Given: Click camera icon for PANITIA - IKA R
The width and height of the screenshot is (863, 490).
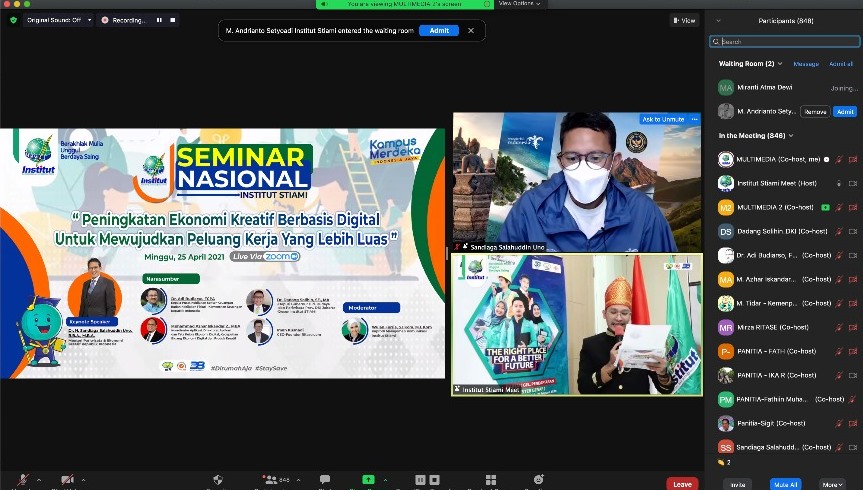Looking at the screenshot, I should point(853,375).
